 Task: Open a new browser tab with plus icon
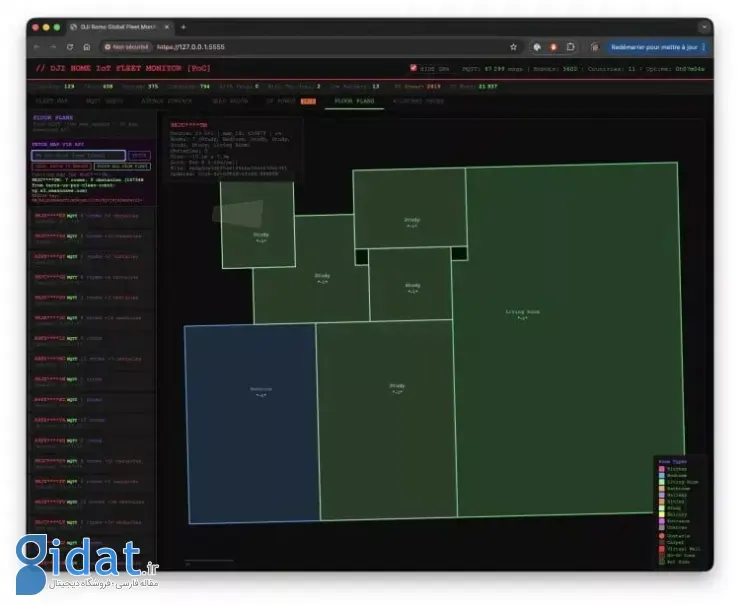click(183, 26)
